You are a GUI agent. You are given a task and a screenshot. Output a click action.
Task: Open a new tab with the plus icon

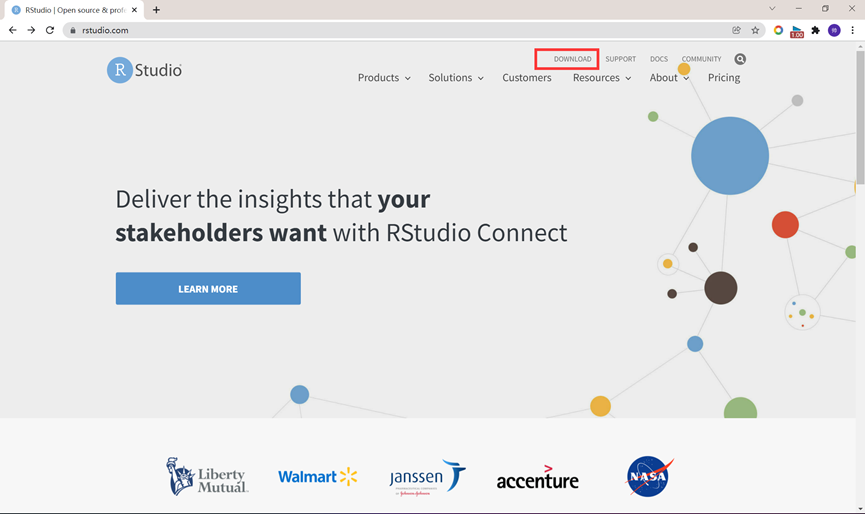[x=156, y=10]
